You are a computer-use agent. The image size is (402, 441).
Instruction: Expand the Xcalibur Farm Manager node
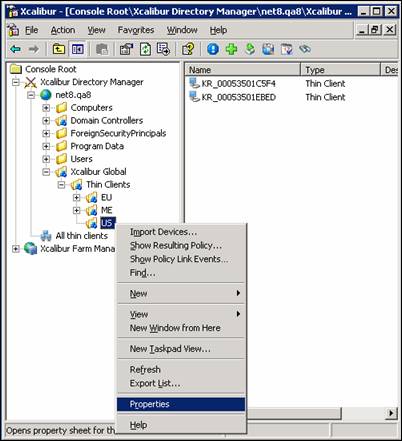coord(15,249)
